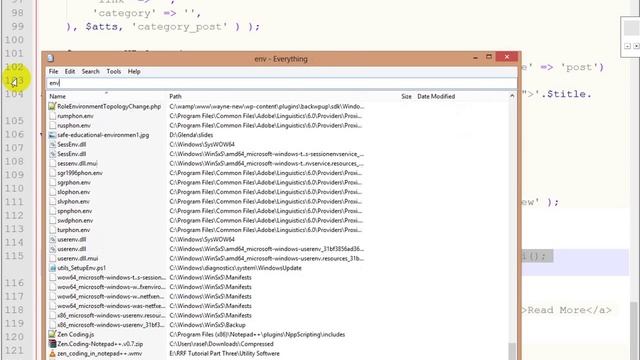Select the slvphon.env file icon
This screenshot has width=640, height=360.
[x=52, y=202]
